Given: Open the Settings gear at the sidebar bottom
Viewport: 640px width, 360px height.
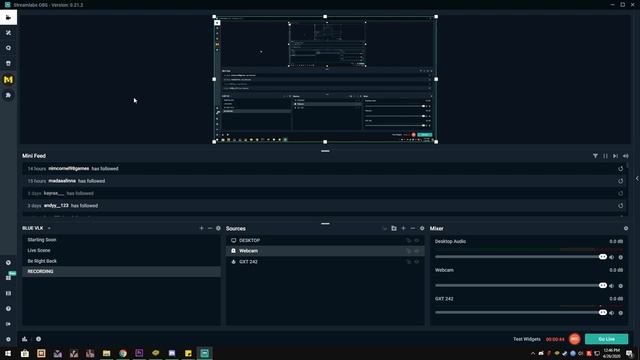Looking at the screenshot, I should 8,339.
